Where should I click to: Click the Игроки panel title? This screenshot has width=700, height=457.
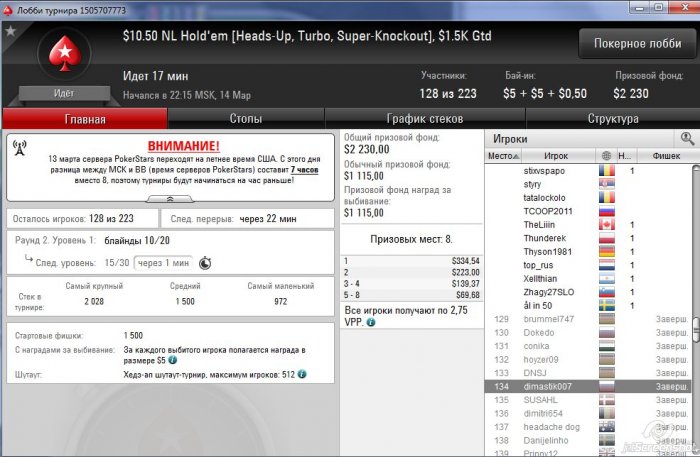pyautogui.click(x=510, y=139)
